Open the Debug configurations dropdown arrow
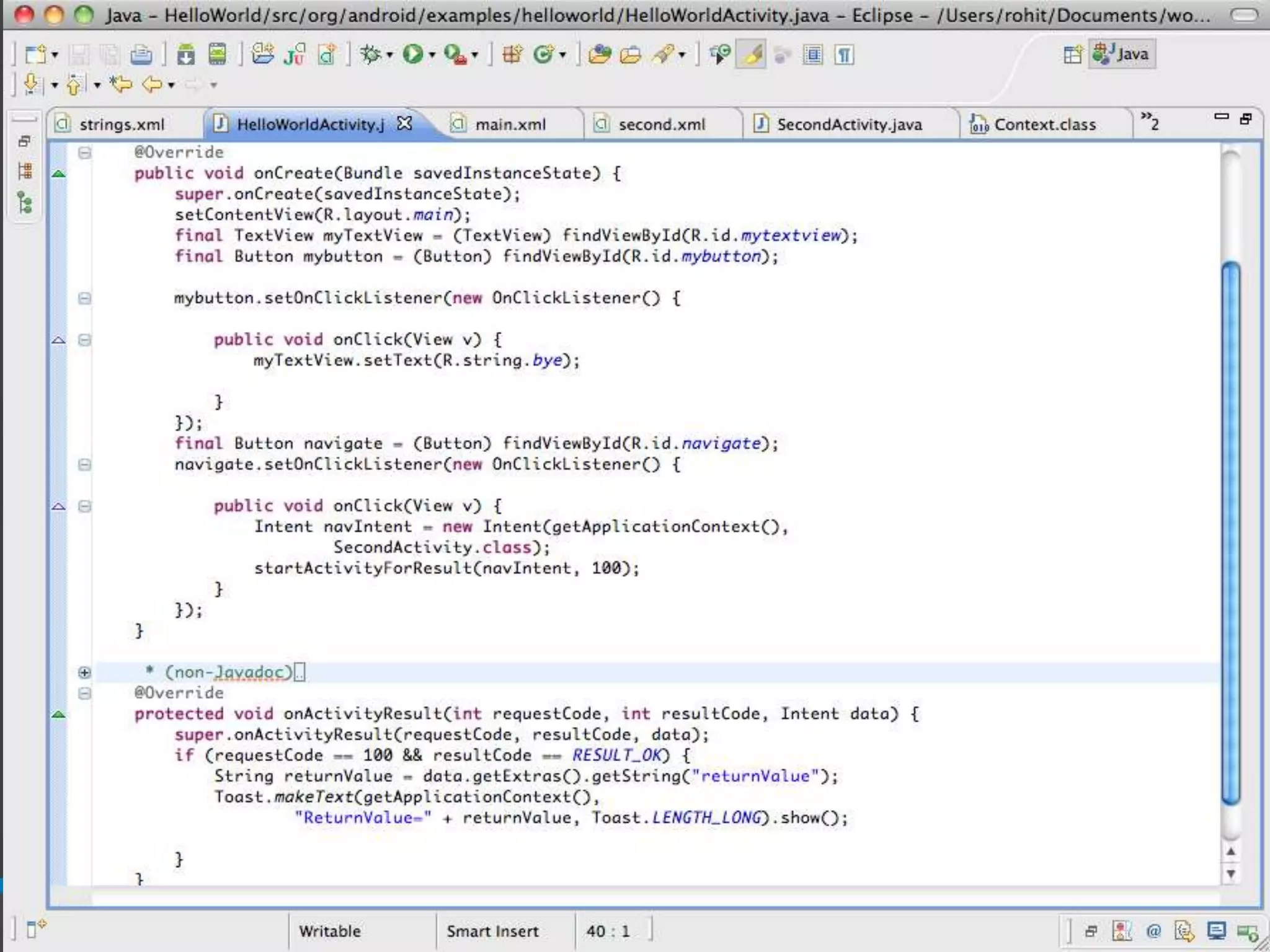Image resolution: width=1270 pixels, height=952 pixels. click(x=389, y=55)
